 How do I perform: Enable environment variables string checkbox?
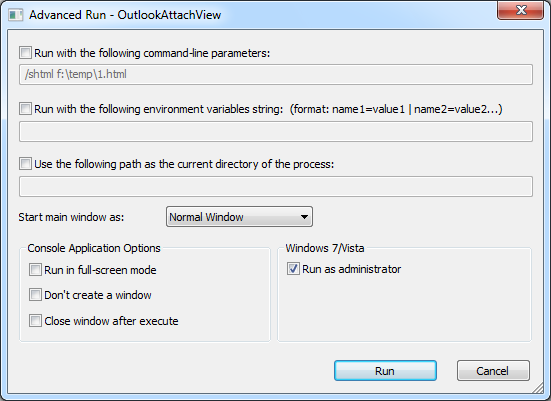25,109
